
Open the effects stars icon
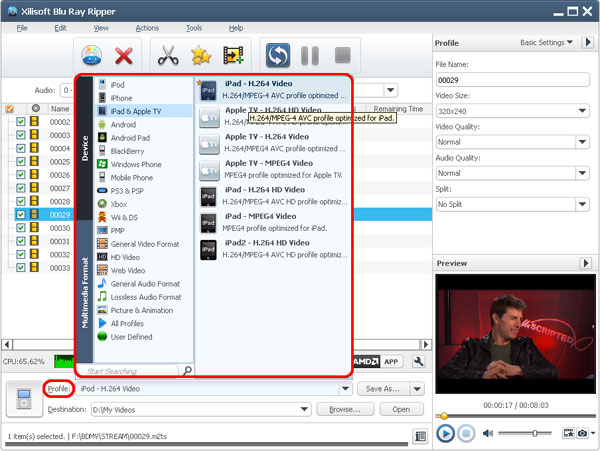tap(201, 56)
